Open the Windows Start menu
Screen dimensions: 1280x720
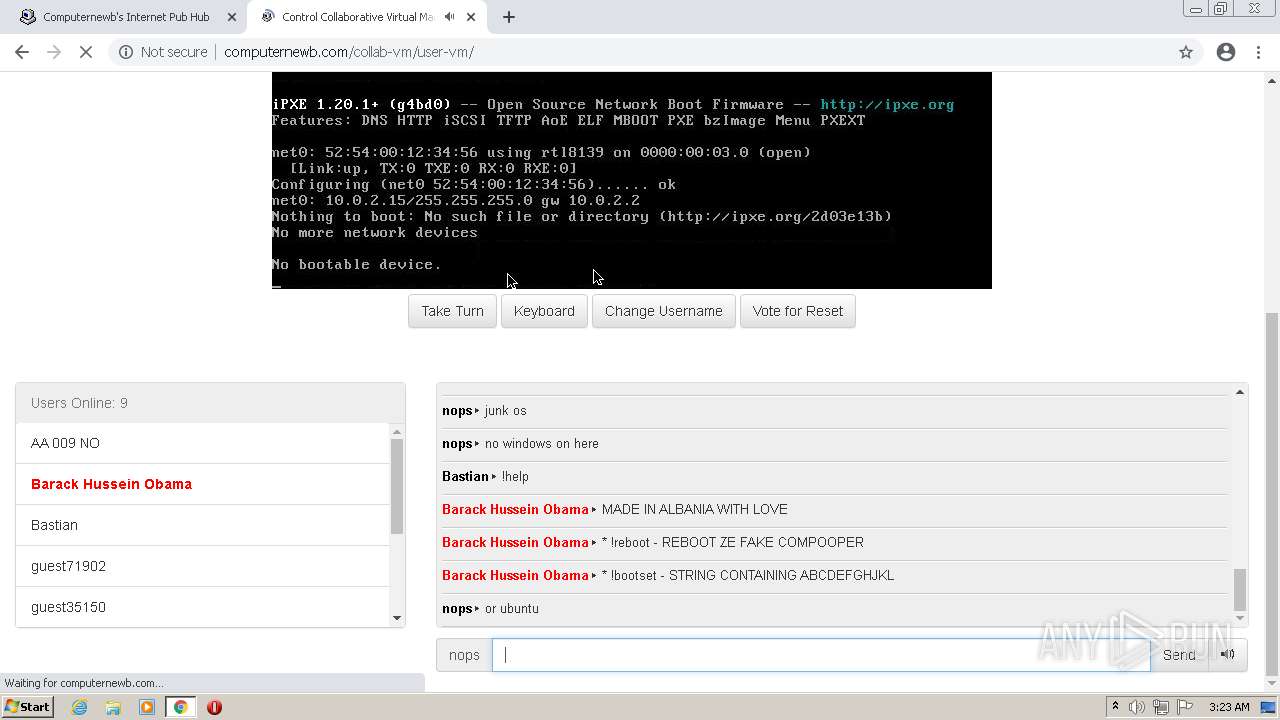pyautogui.click(x=28, y=707)
